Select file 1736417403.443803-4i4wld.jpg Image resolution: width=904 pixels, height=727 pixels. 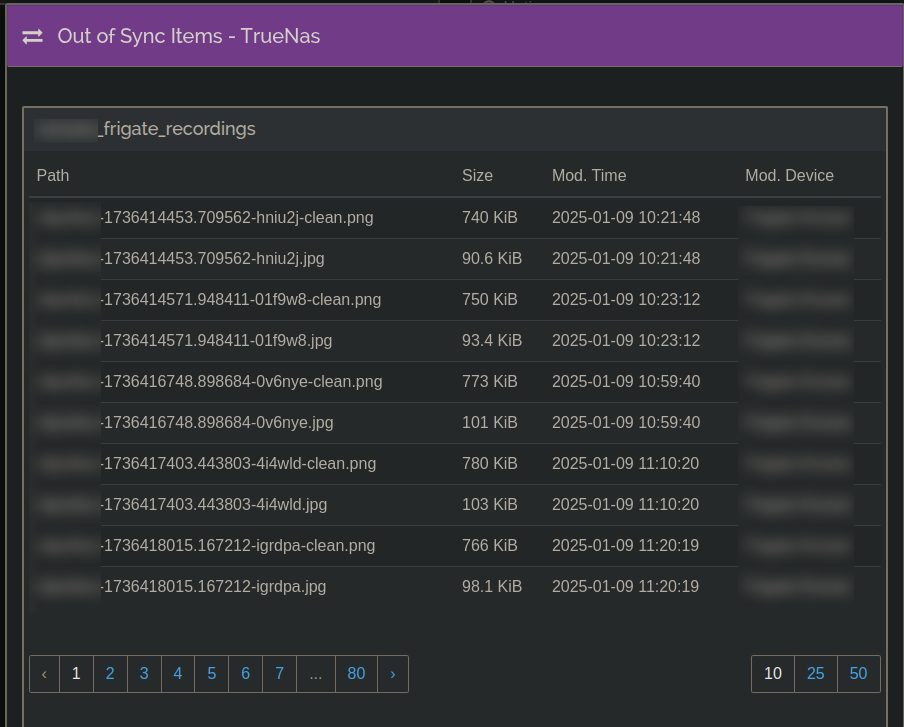[214, 504]
